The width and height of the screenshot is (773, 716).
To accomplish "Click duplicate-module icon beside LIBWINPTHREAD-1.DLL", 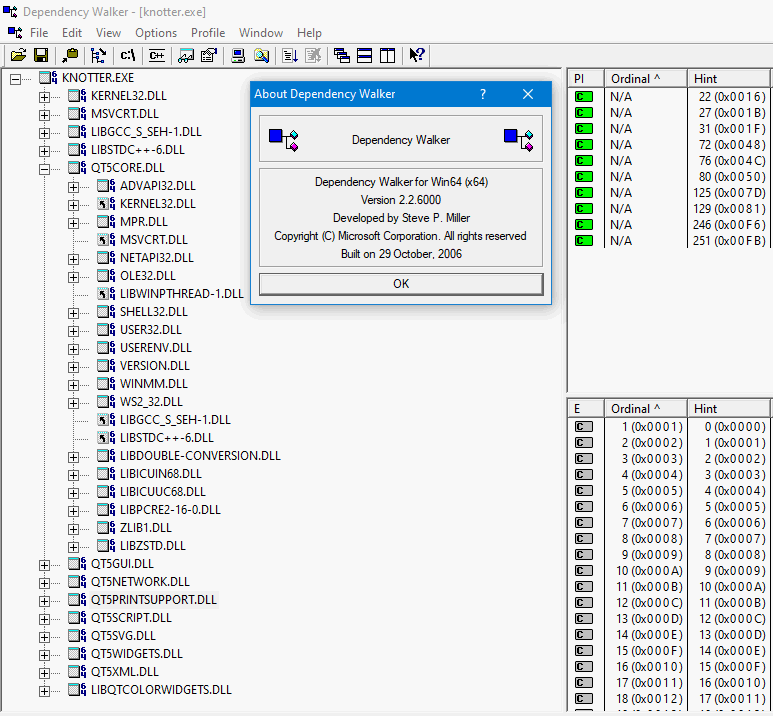I will pos(106,294).
